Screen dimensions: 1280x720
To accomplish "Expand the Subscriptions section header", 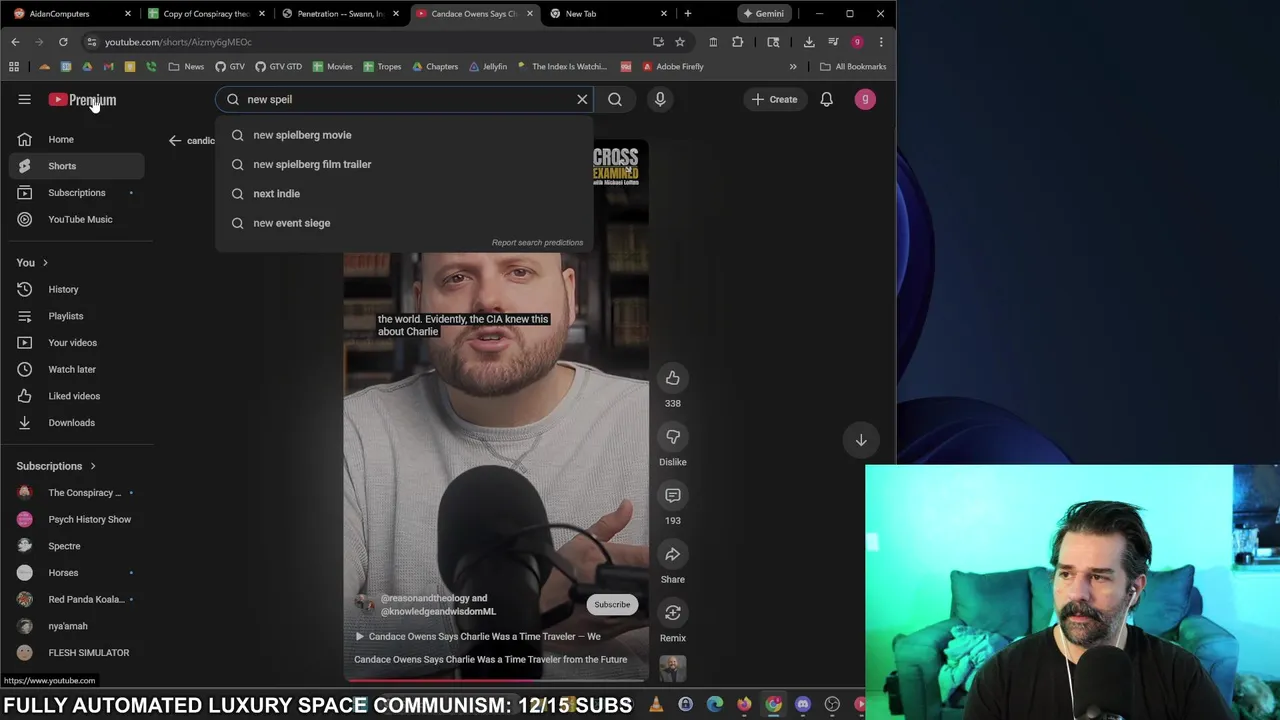I will [56, 466].
